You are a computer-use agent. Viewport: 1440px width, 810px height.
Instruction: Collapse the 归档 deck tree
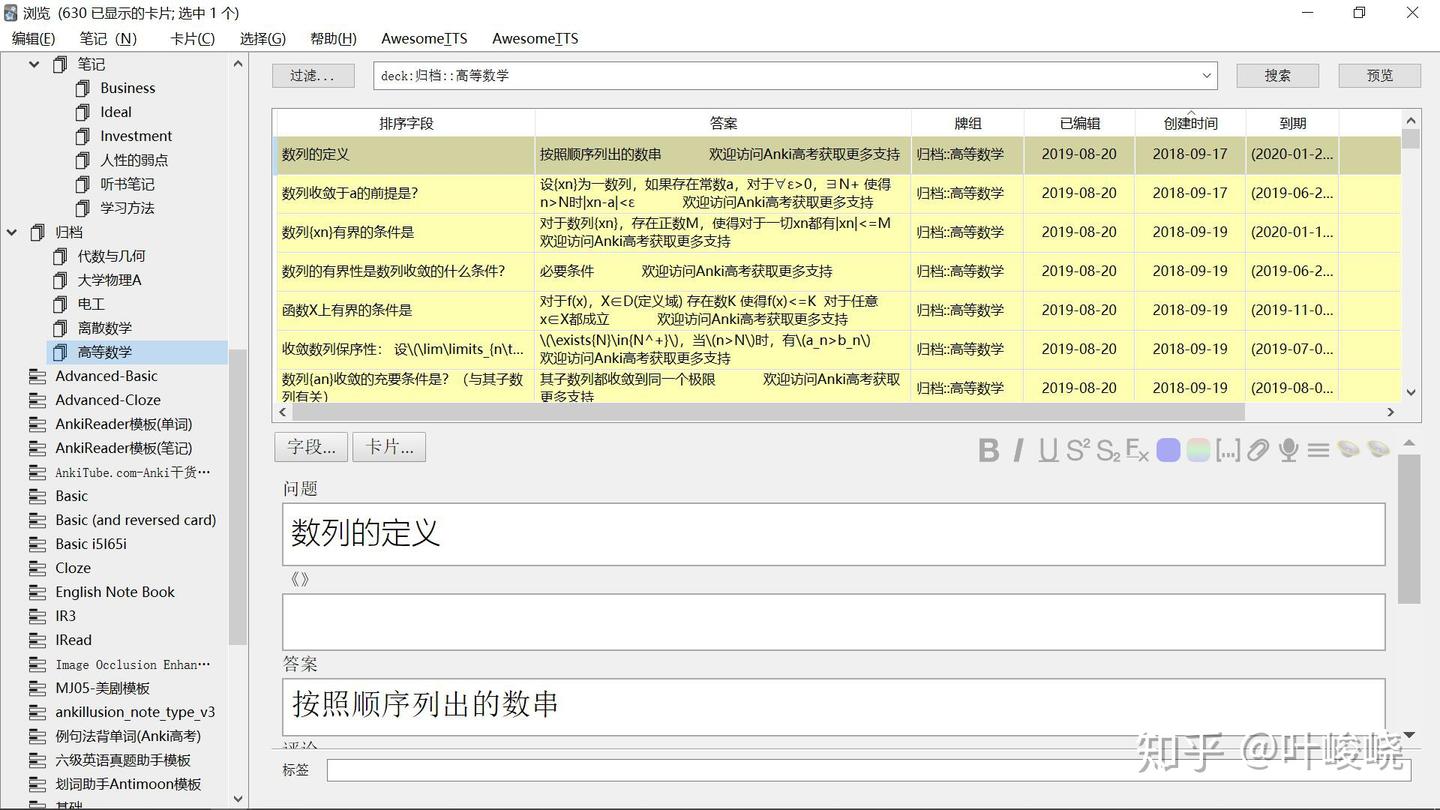click(x=12, y=232)
